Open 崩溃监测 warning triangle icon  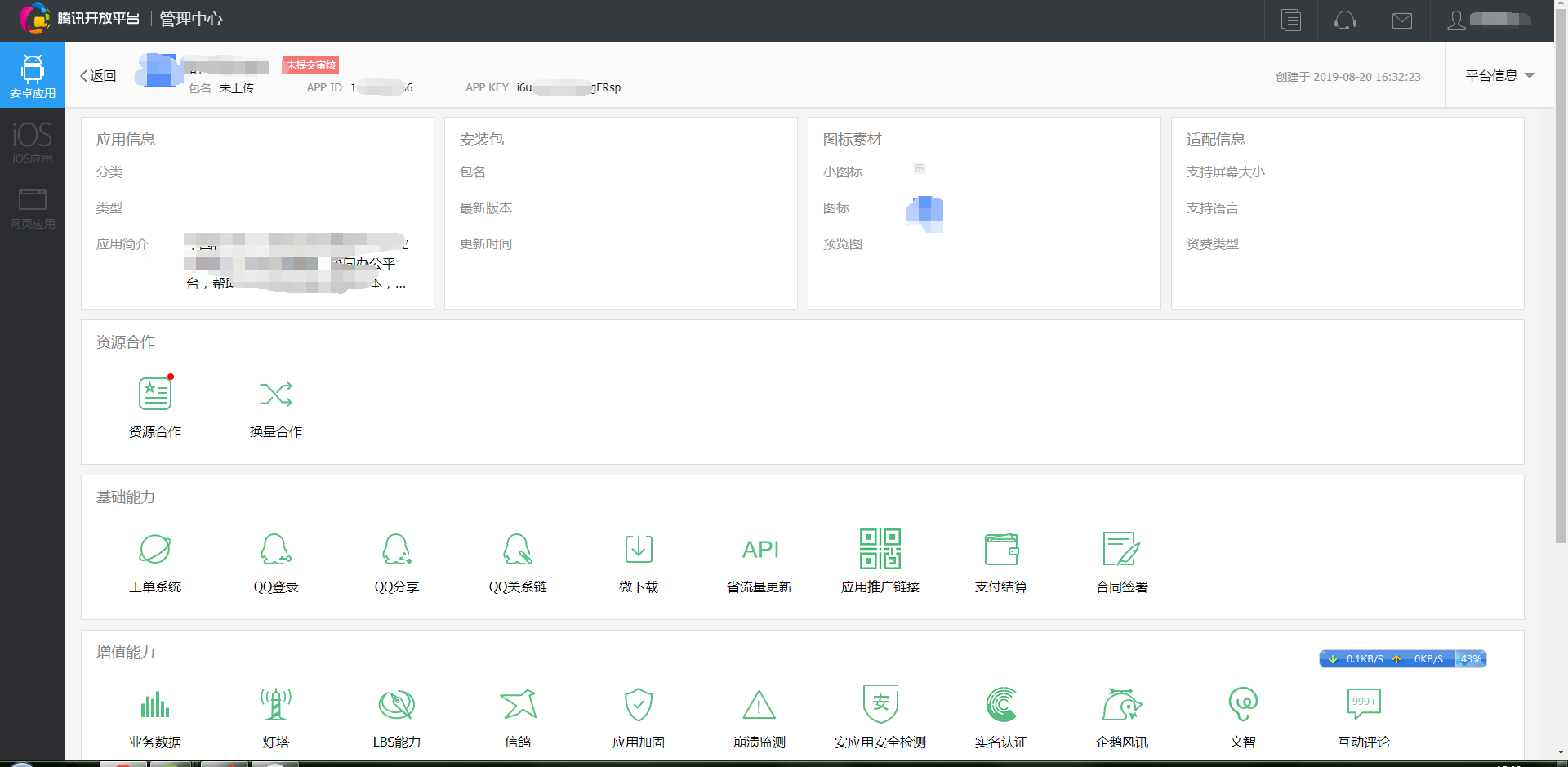[759, 704]
